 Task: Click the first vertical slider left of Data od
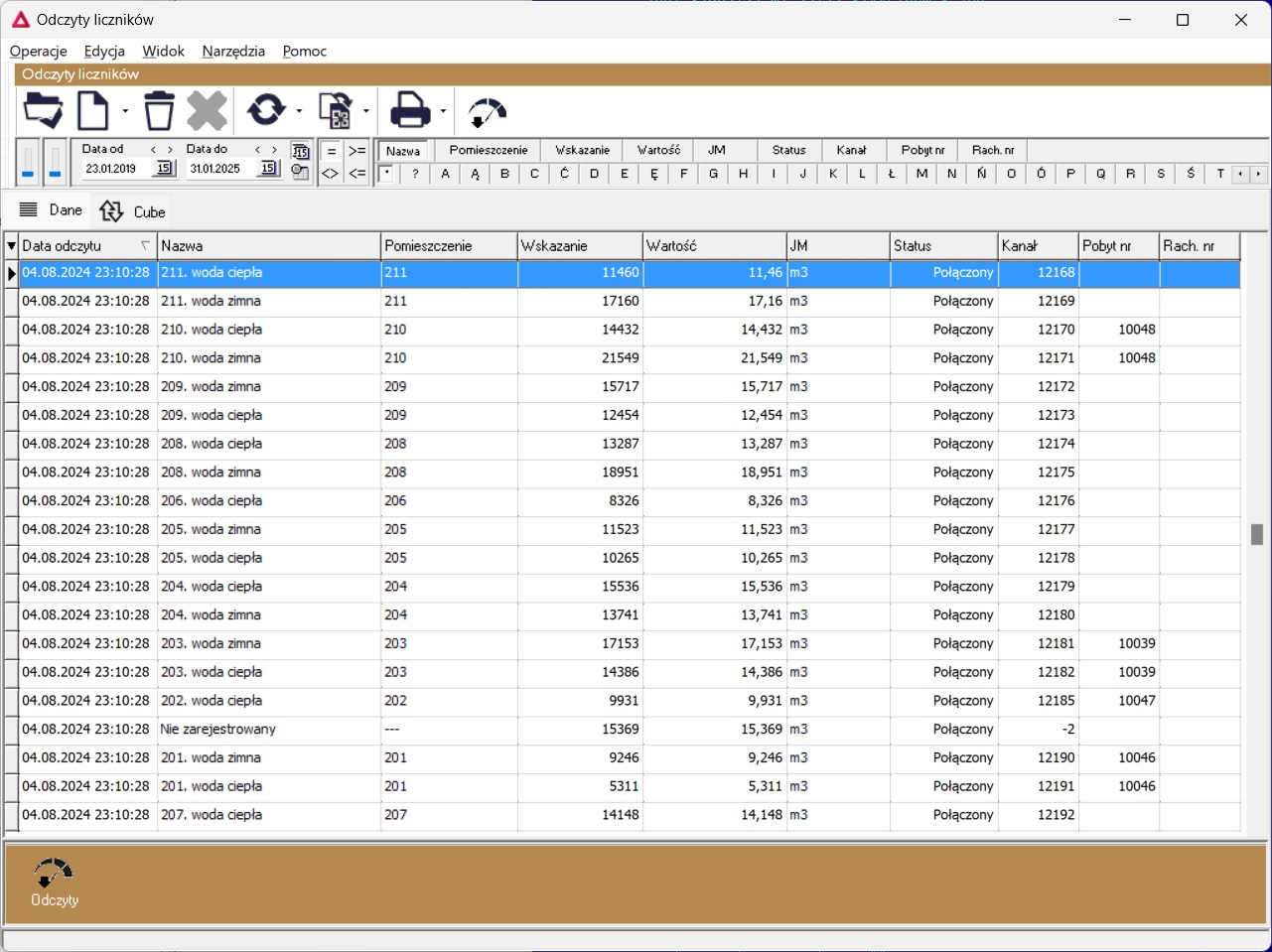[28, 163]
